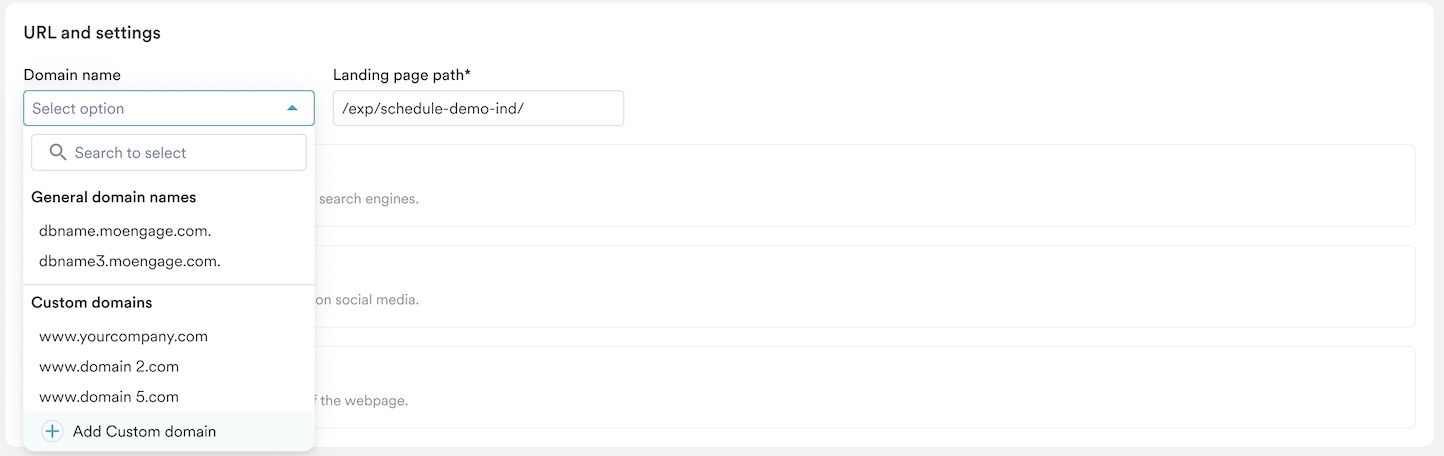This screenshot has width=1444, height=456.
Task: Pick www.yourcompany.com custom domain
Action: (123, 337)
